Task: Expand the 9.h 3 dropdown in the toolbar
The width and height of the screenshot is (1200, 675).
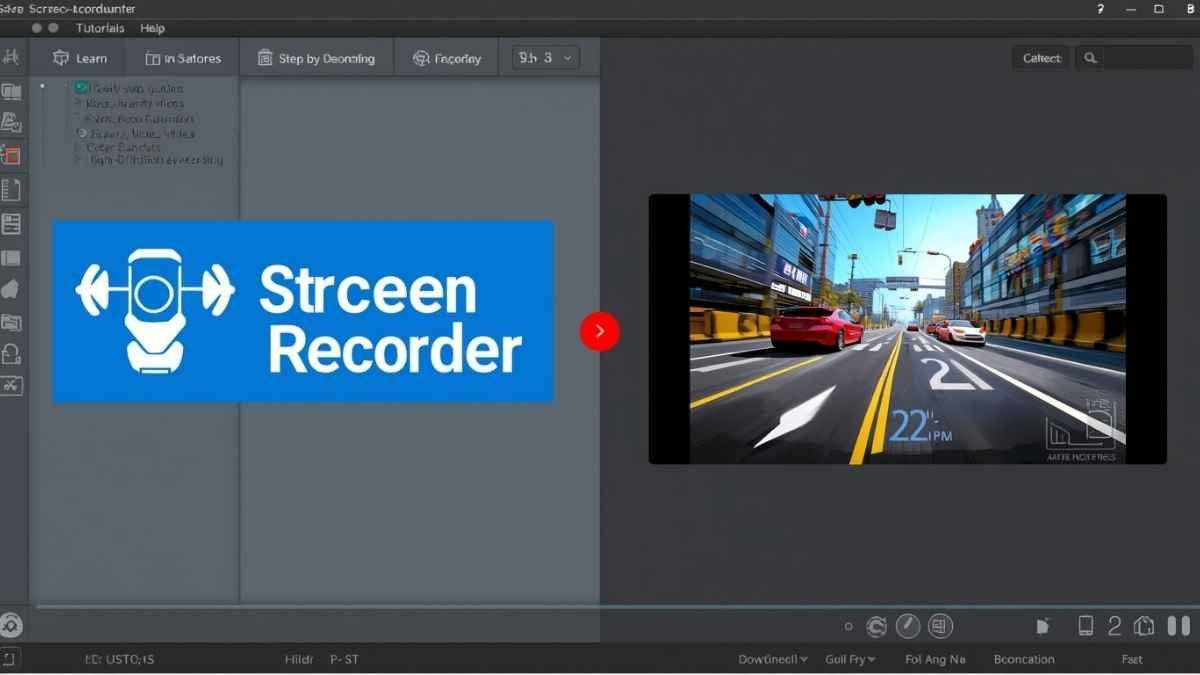Action: 544,57
